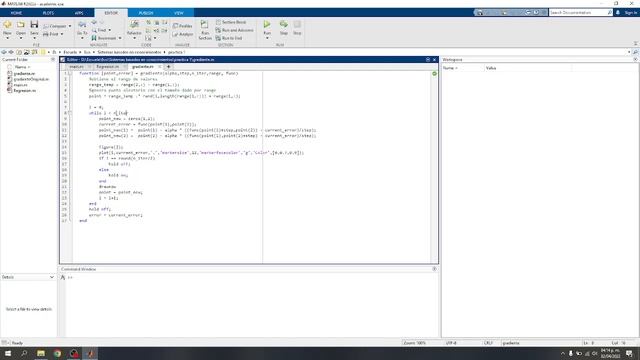Screen dimensions: 640x360
Task: Open Chrome from the Windows taskbar
Action: [x=57, y=353]
